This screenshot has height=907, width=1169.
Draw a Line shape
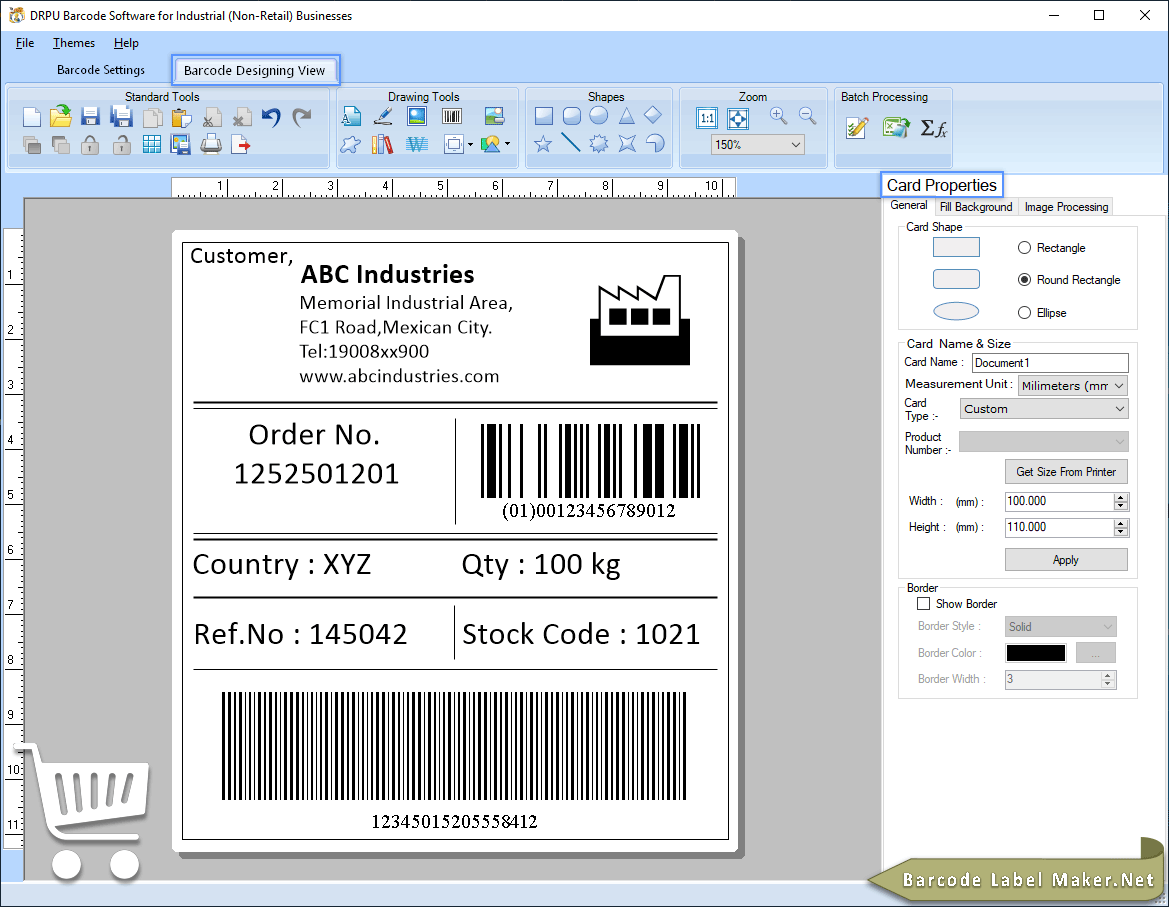click(571, 142)
